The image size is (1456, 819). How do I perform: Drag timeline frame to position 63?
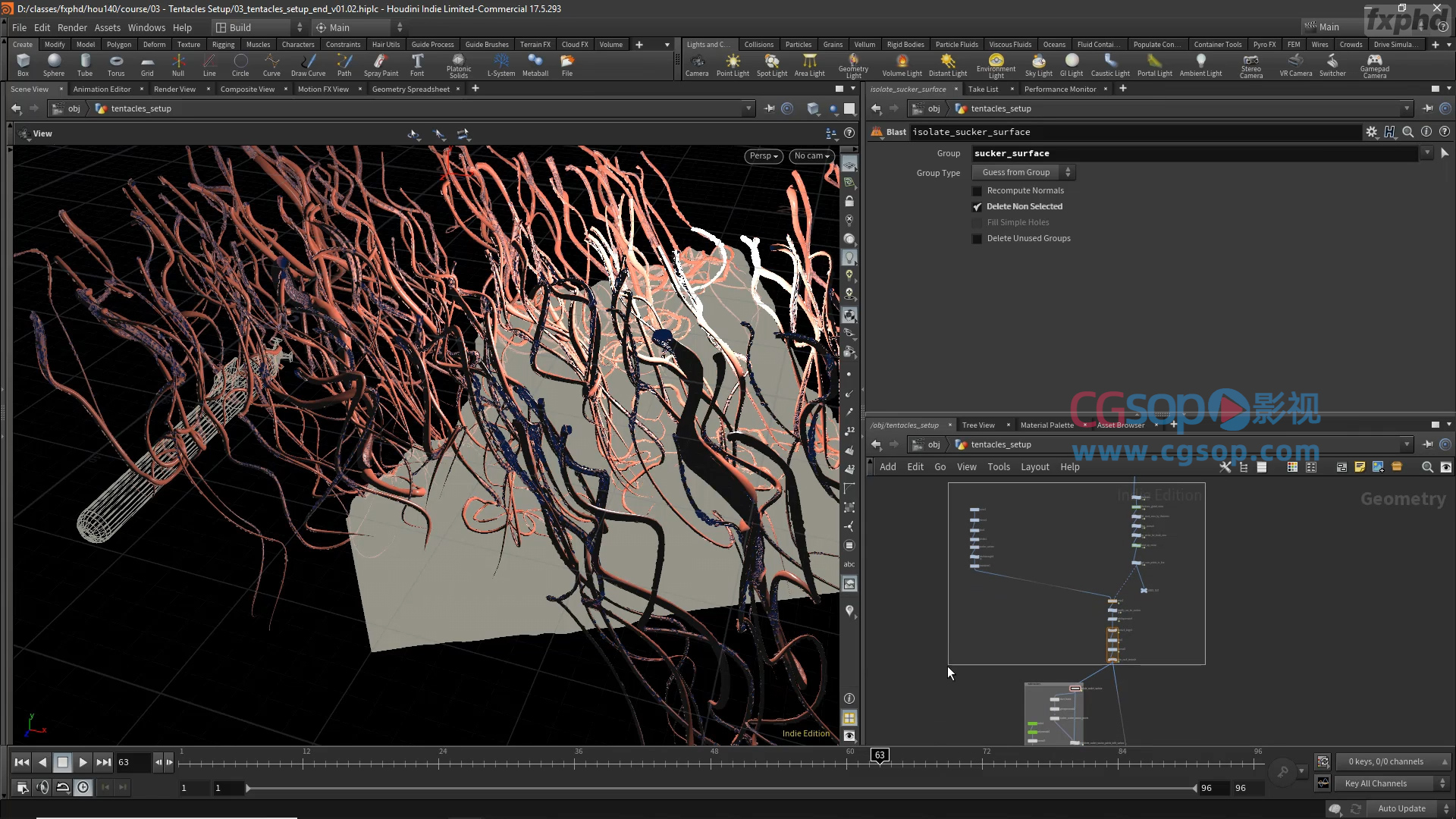[x=880, y=754]
